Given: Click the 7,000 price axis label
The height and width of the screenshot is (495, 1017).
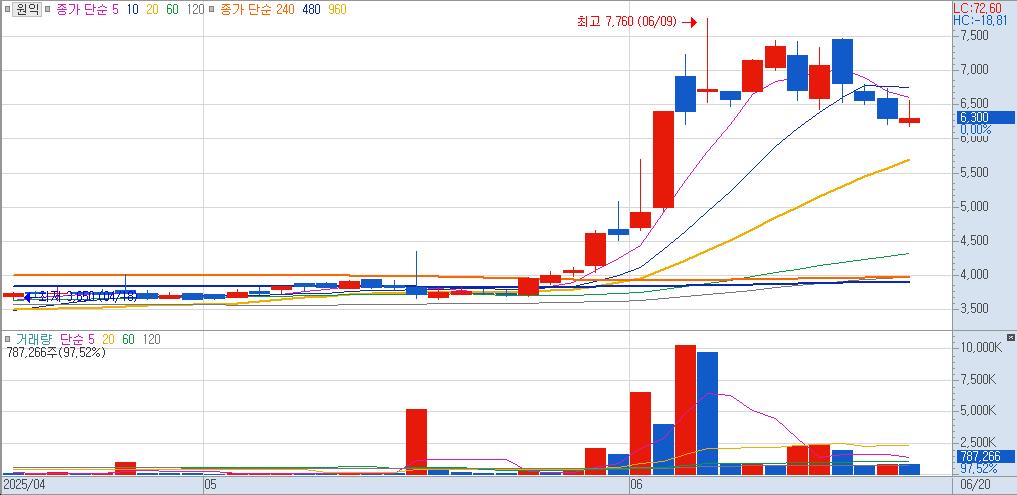Looking at the screenshot, I should [975, 69].
